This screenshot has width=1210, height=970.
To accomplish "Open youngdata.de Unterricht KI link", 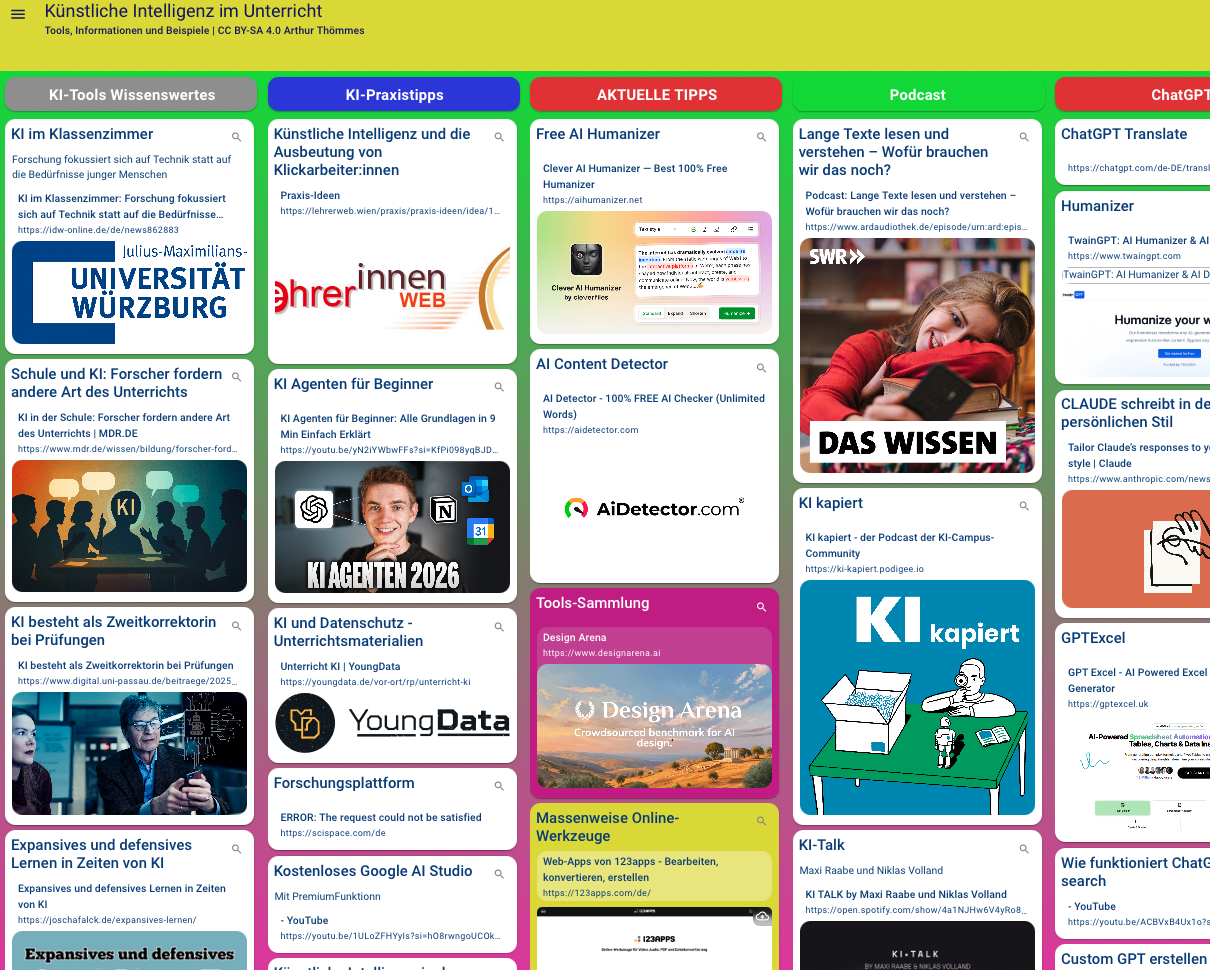I will 375,682.
